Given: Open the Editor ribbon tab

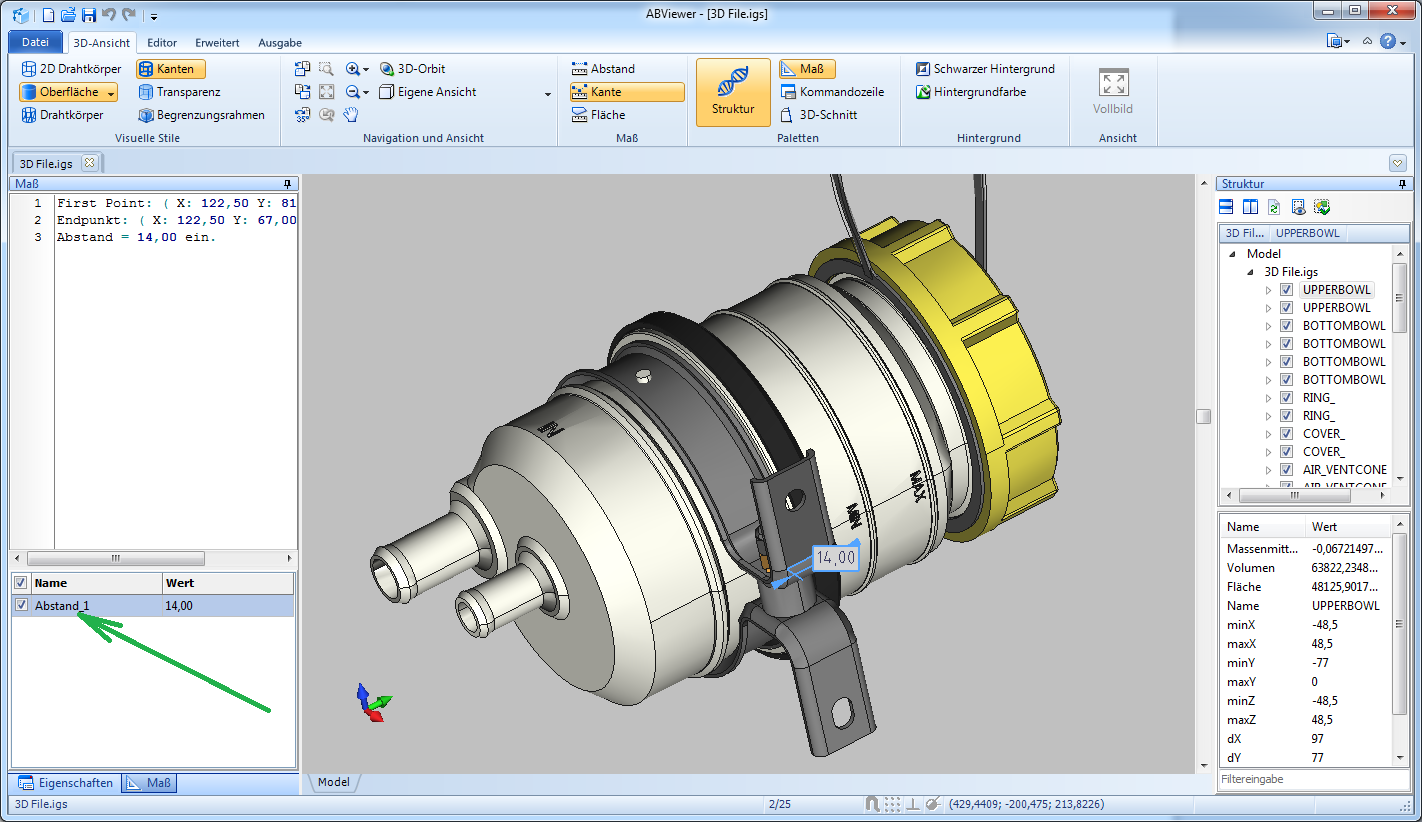Looking at the screenshot, I should pyautogui.click(x=162, y=43).
